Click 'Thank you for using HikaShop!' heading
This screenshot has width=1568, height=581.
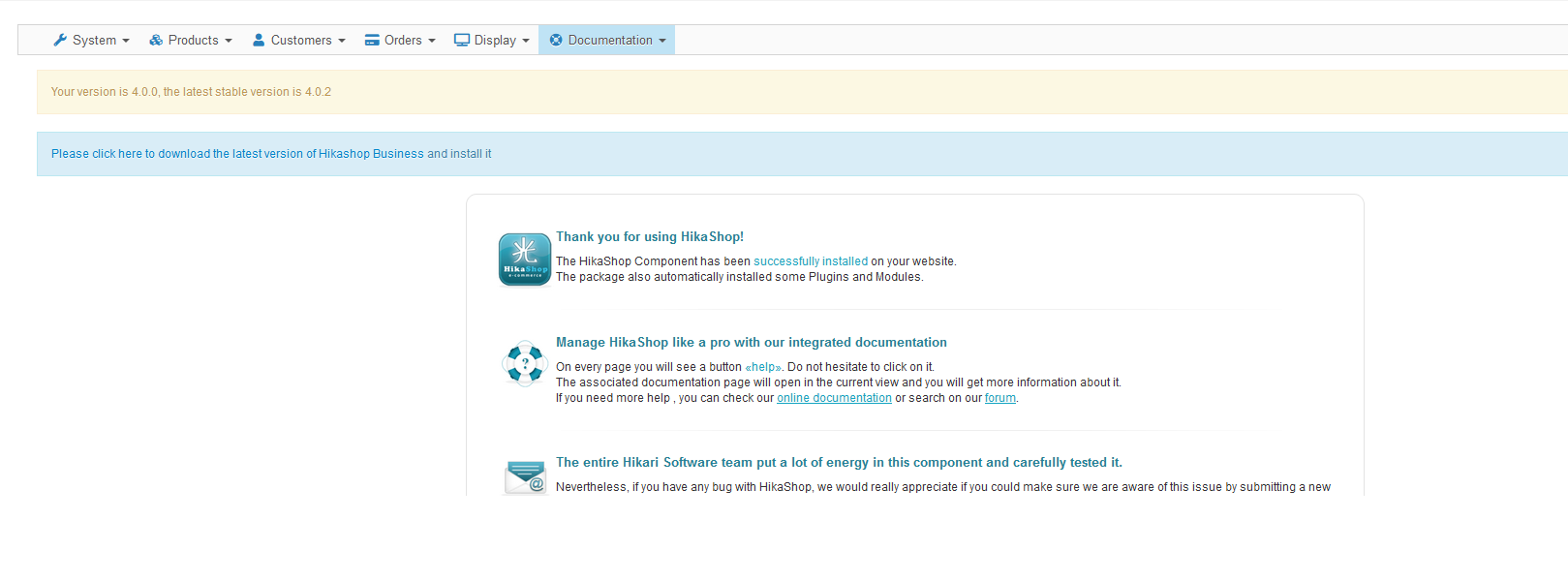(650, 236)
